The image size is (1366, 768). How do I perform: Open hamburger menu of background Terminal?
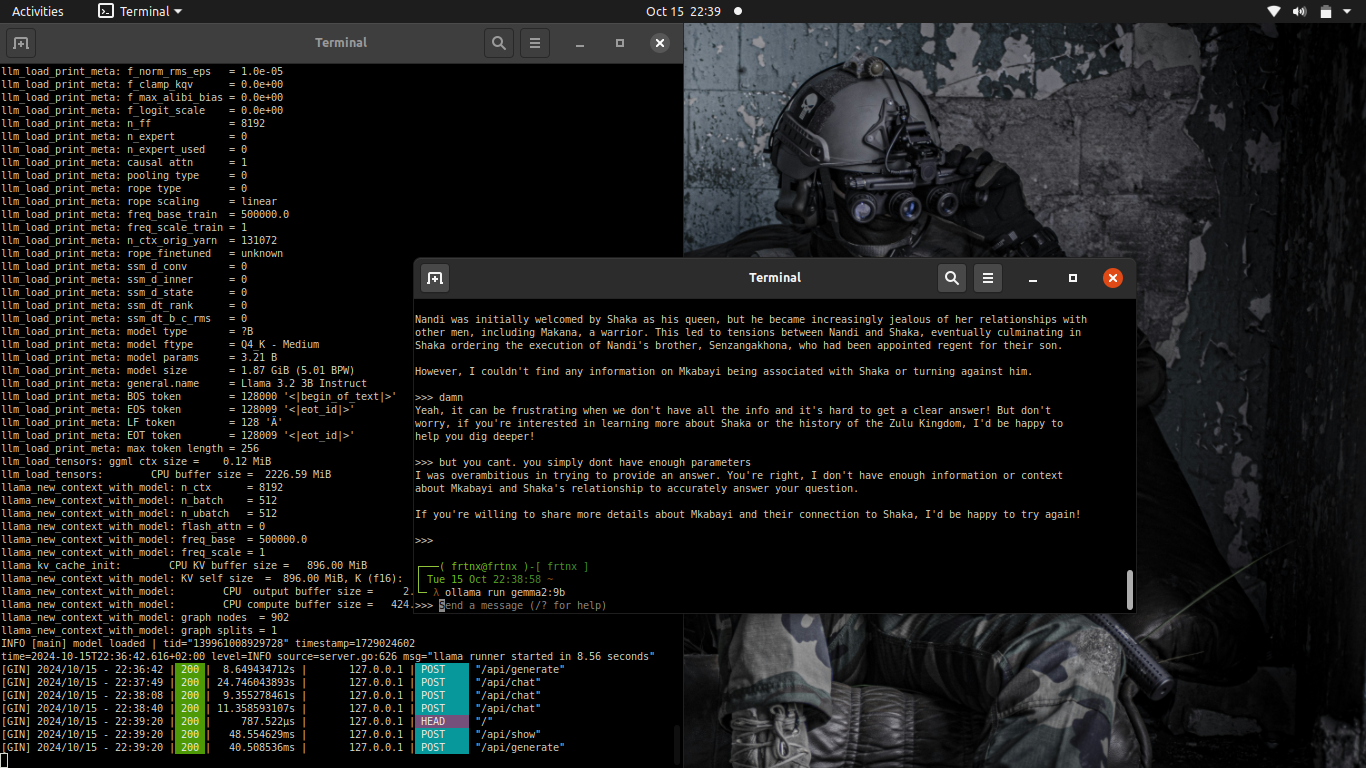[535, 43]
